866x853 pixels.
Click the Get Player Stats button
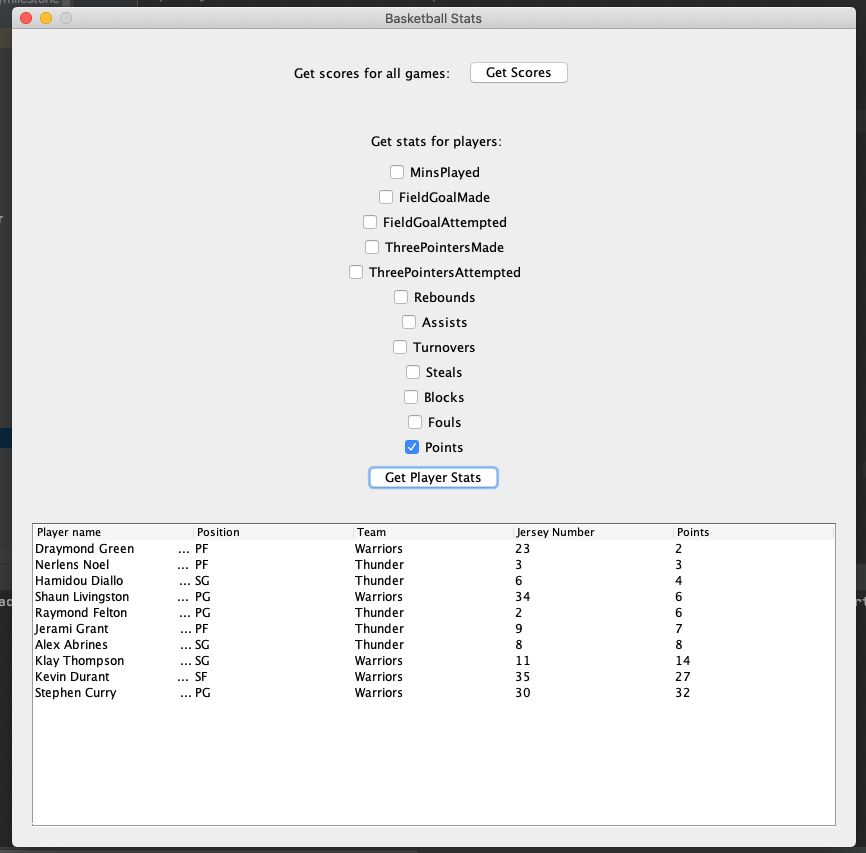tap(433, 477)
